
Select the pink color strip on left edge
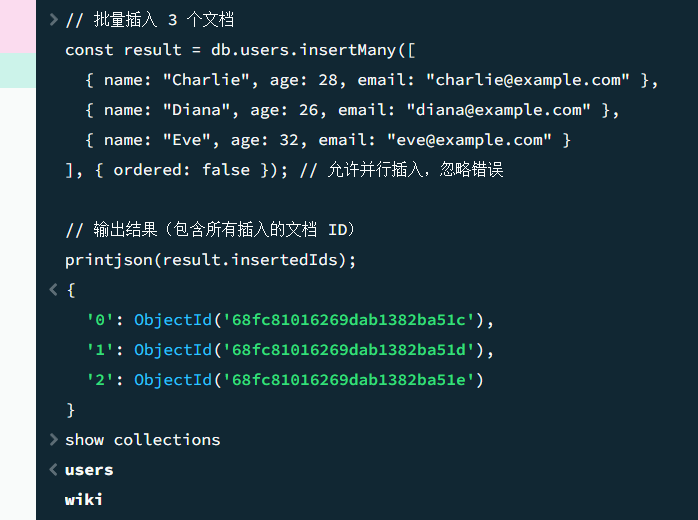(18, 26)
